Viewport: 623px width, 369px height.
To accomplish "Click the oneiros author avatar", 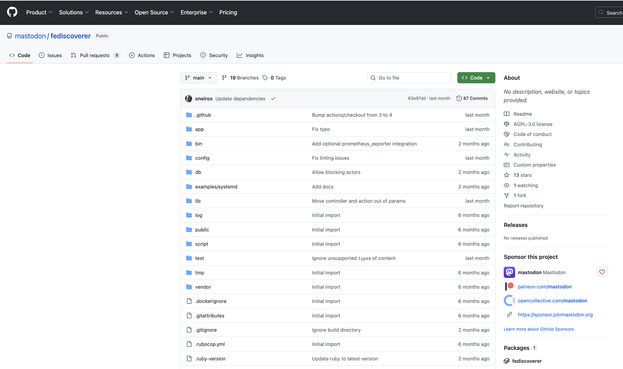I will [188, 99].
